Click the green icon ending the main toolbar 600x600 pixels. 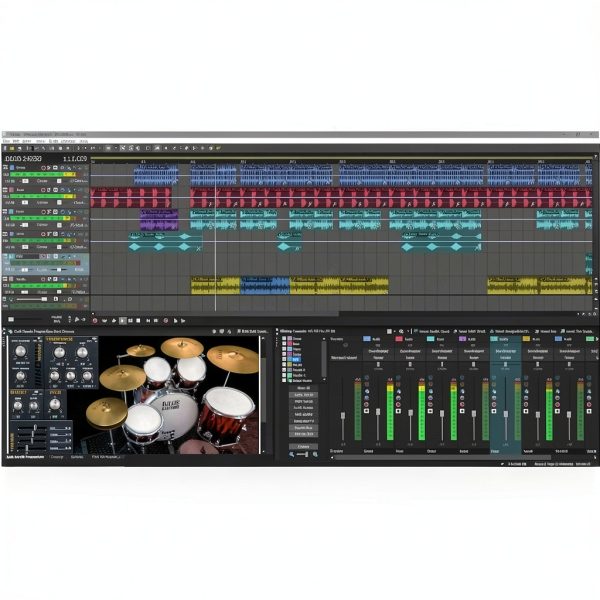218,148
